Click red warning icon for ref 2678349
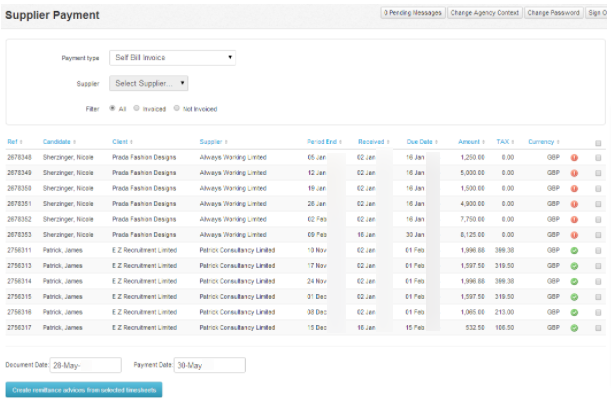 [x=574, y=173]
